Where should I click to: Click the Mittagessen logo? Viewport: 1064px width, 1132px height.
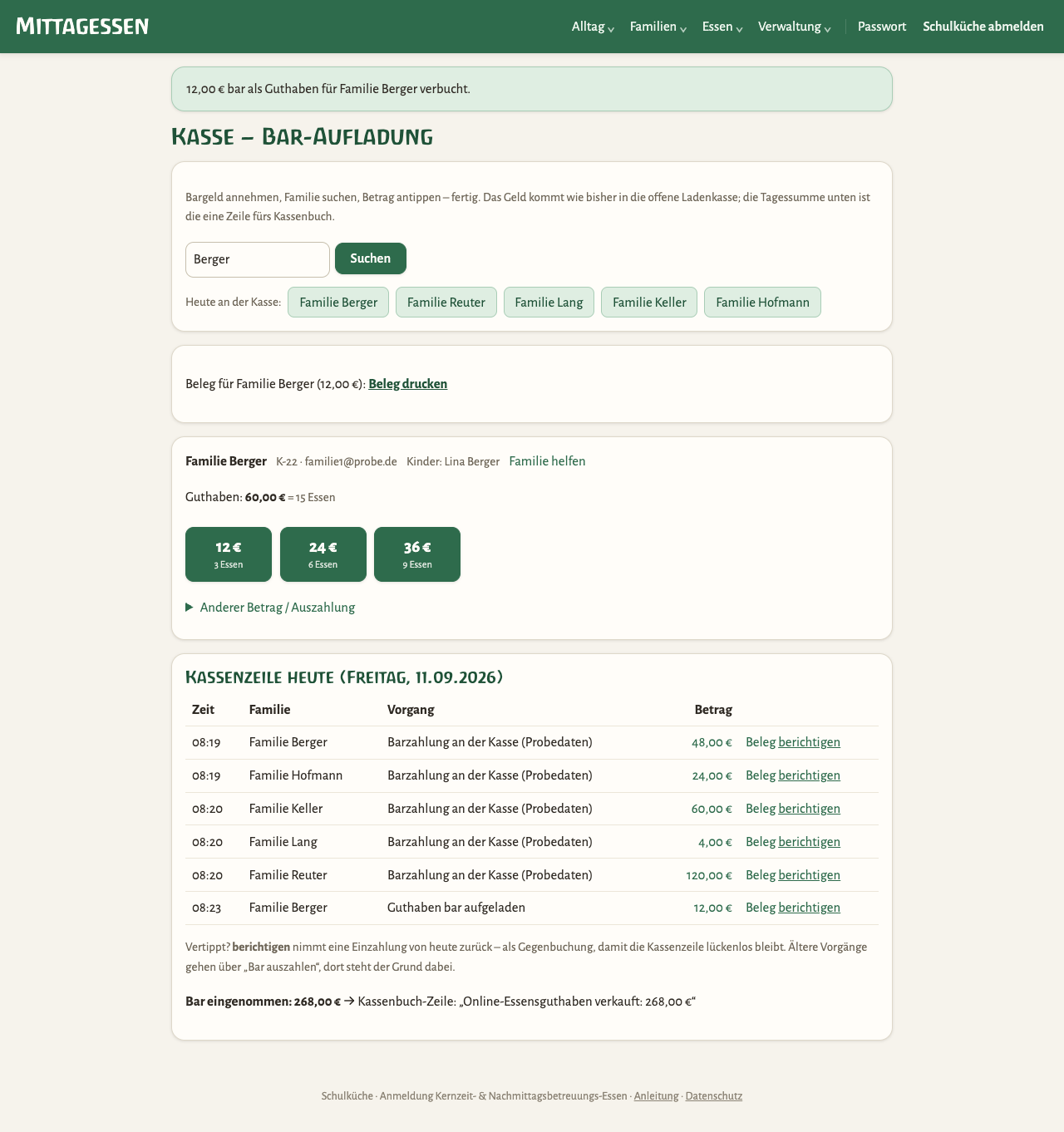tap(82, 26)
